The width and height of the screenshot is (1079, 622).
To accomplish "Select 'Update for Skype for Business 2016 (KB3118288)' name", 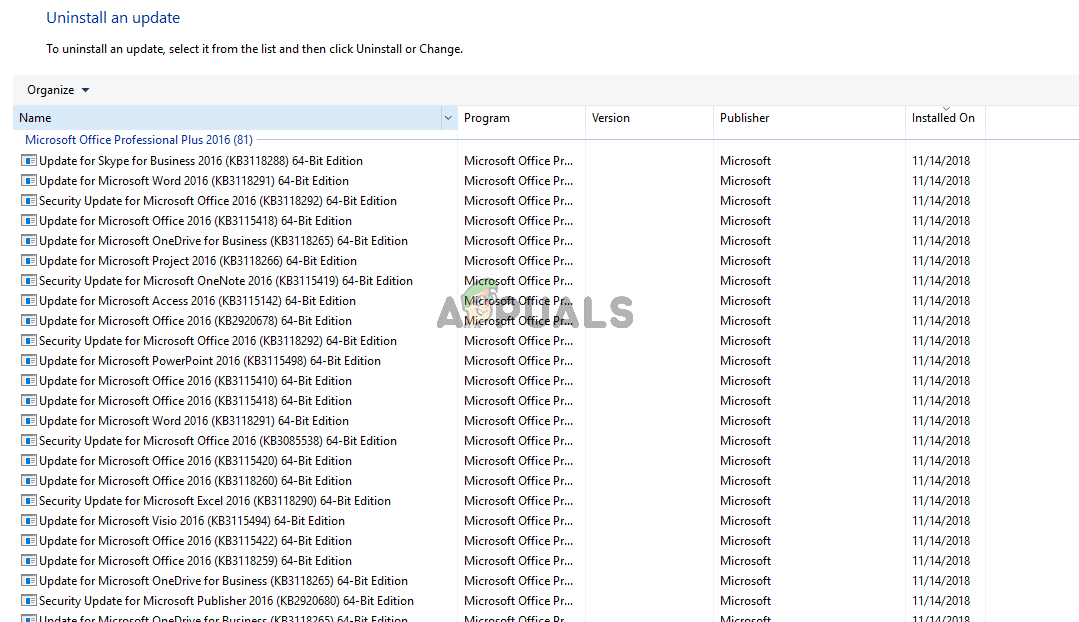I will coord(201,160).
